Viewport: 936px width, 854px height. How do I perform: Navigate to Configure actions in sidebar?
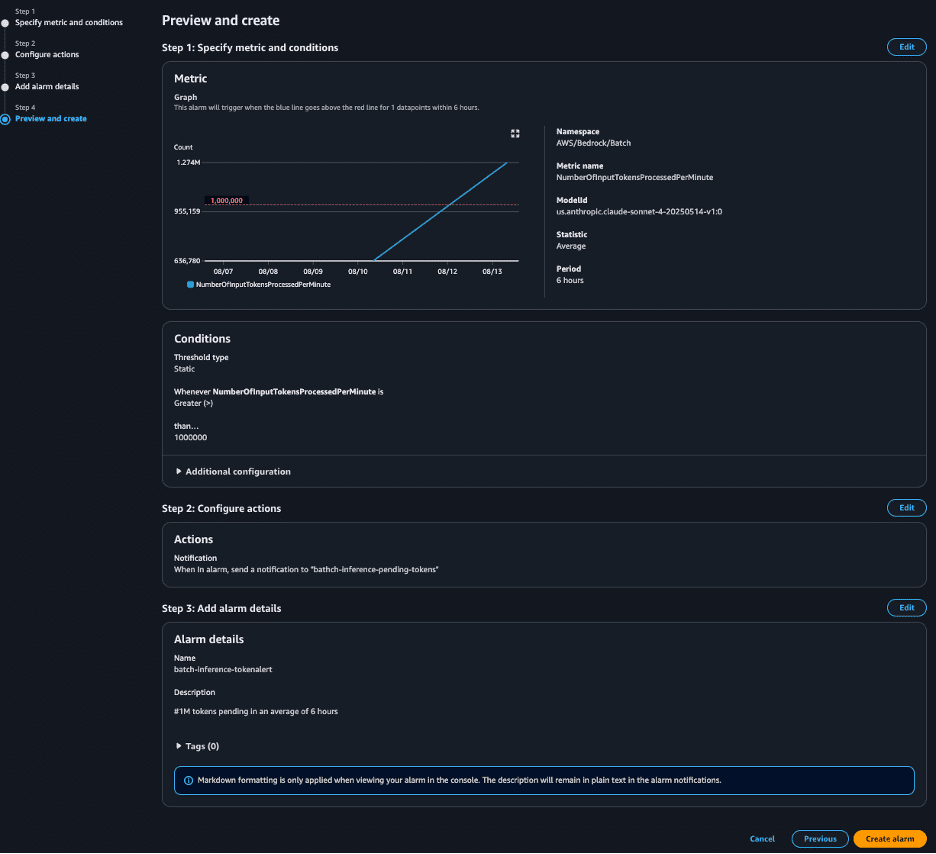(x=48, y=54)
